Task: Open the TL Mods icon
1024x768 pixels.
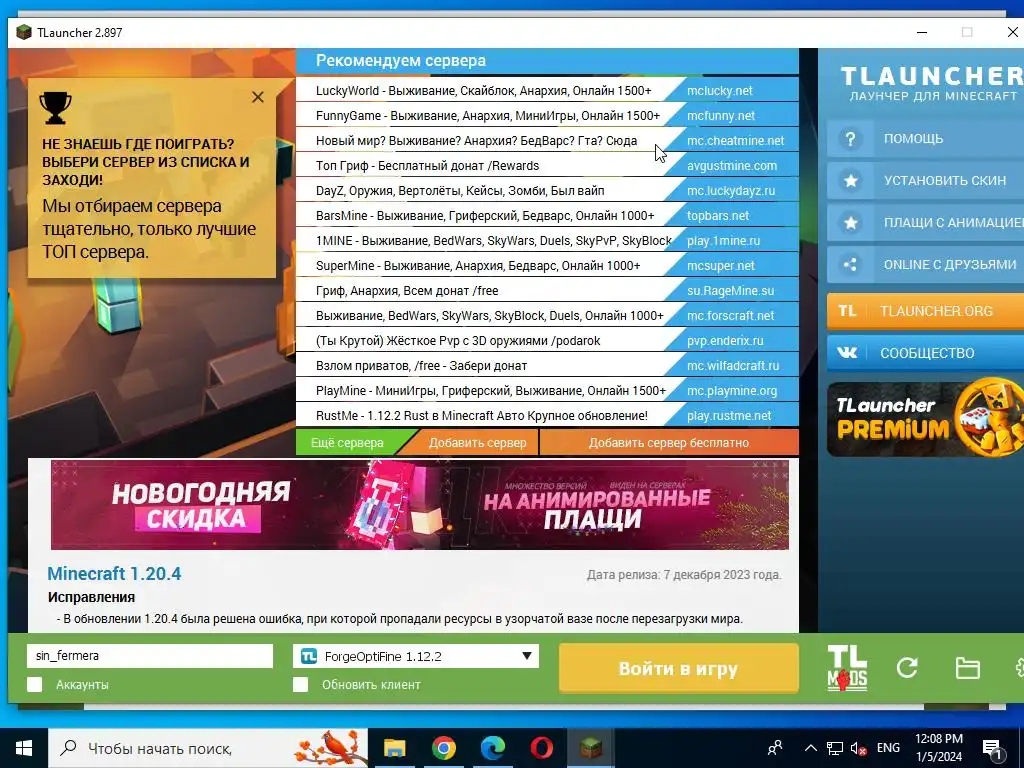Action: (847, 668)
